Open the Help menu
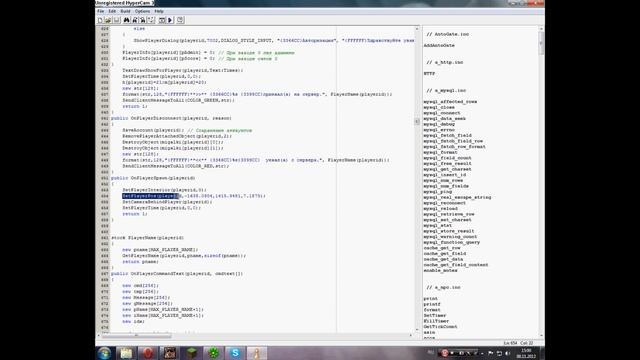 (x=159, y=11)
